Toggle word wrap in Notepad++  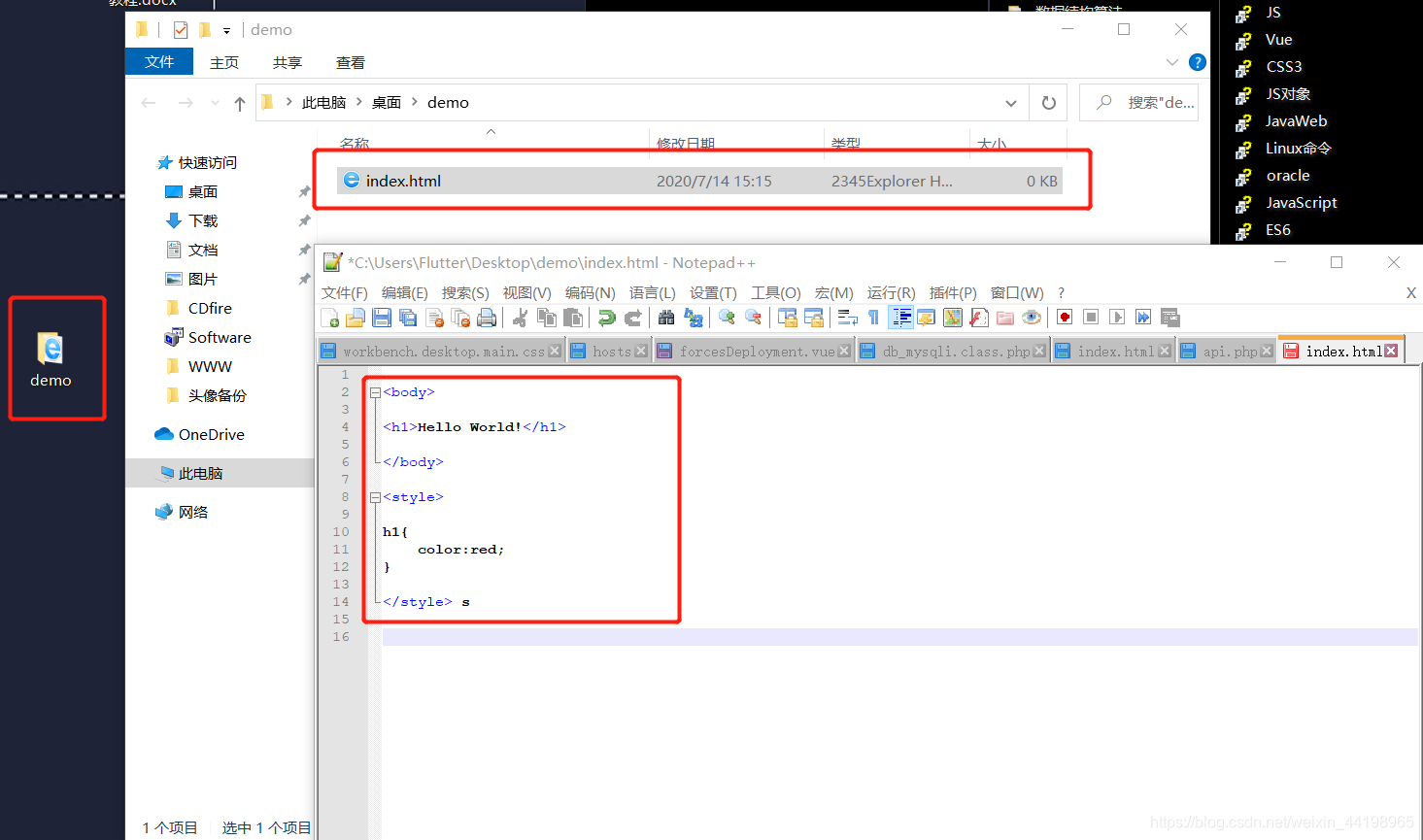[x=847, y=317]
